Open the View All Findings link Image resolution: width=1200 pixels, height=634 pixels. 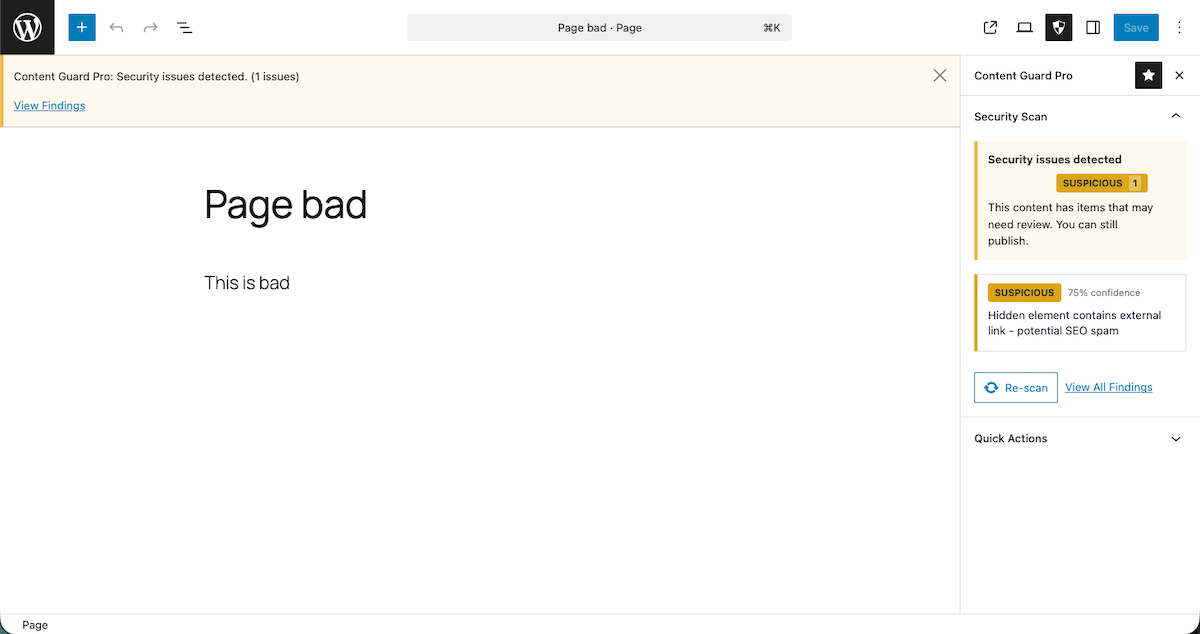point(1108,387)
